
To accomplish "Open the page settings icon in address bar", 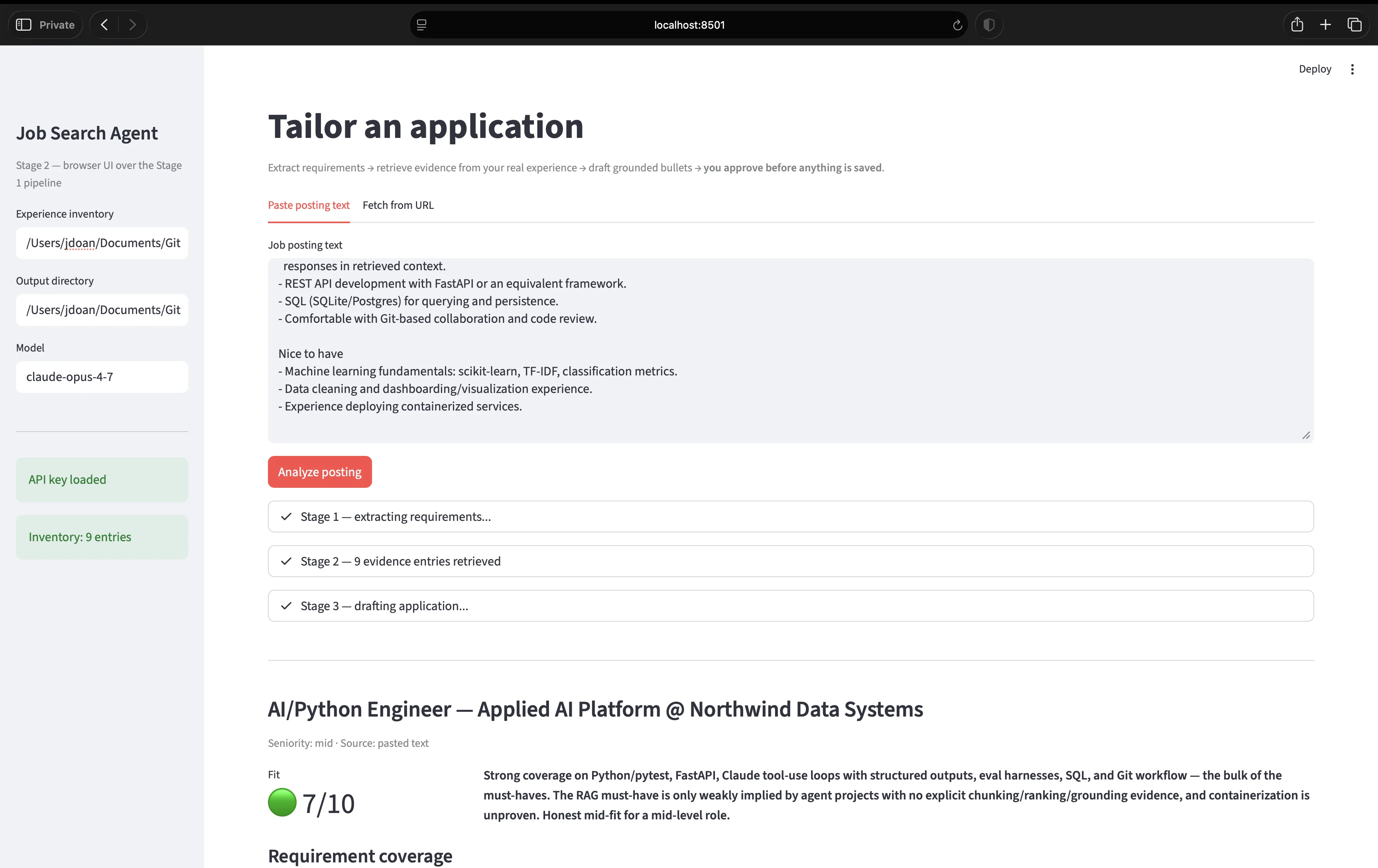I will (x=422, y=25).
